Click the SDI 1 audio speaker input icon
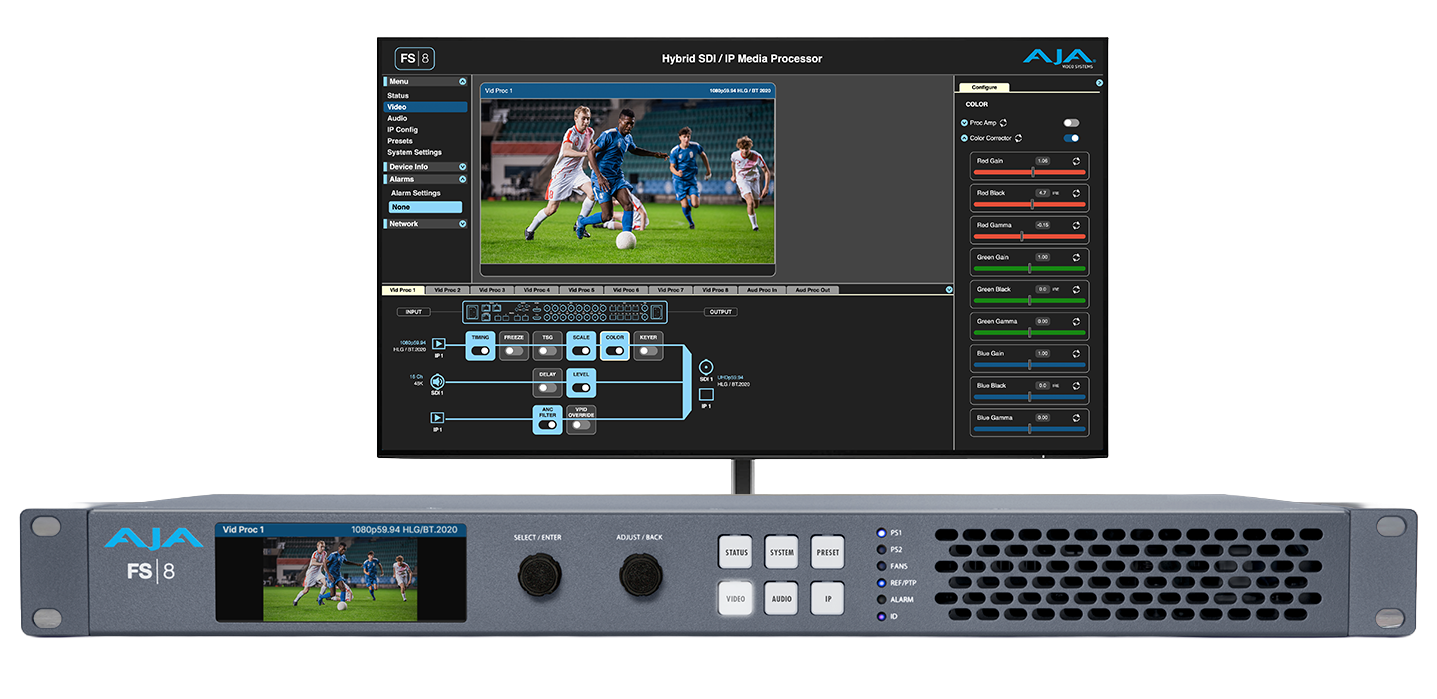 438,381
